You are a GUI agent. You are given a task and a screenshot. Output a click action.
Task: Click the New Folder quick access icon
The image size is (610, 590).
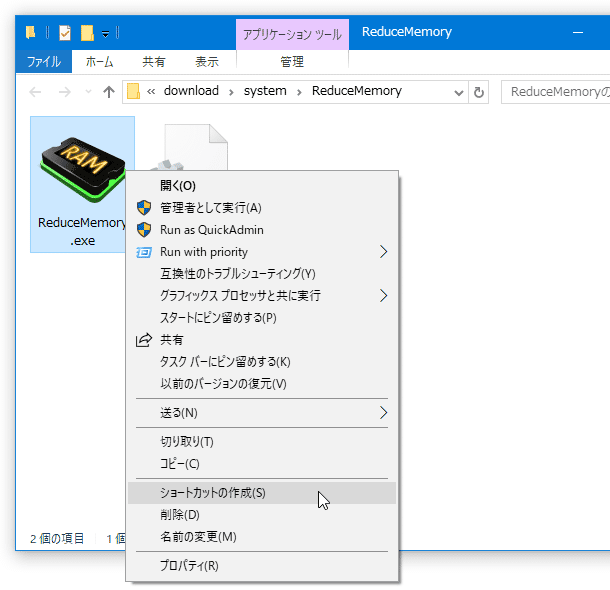coord(87,33)
